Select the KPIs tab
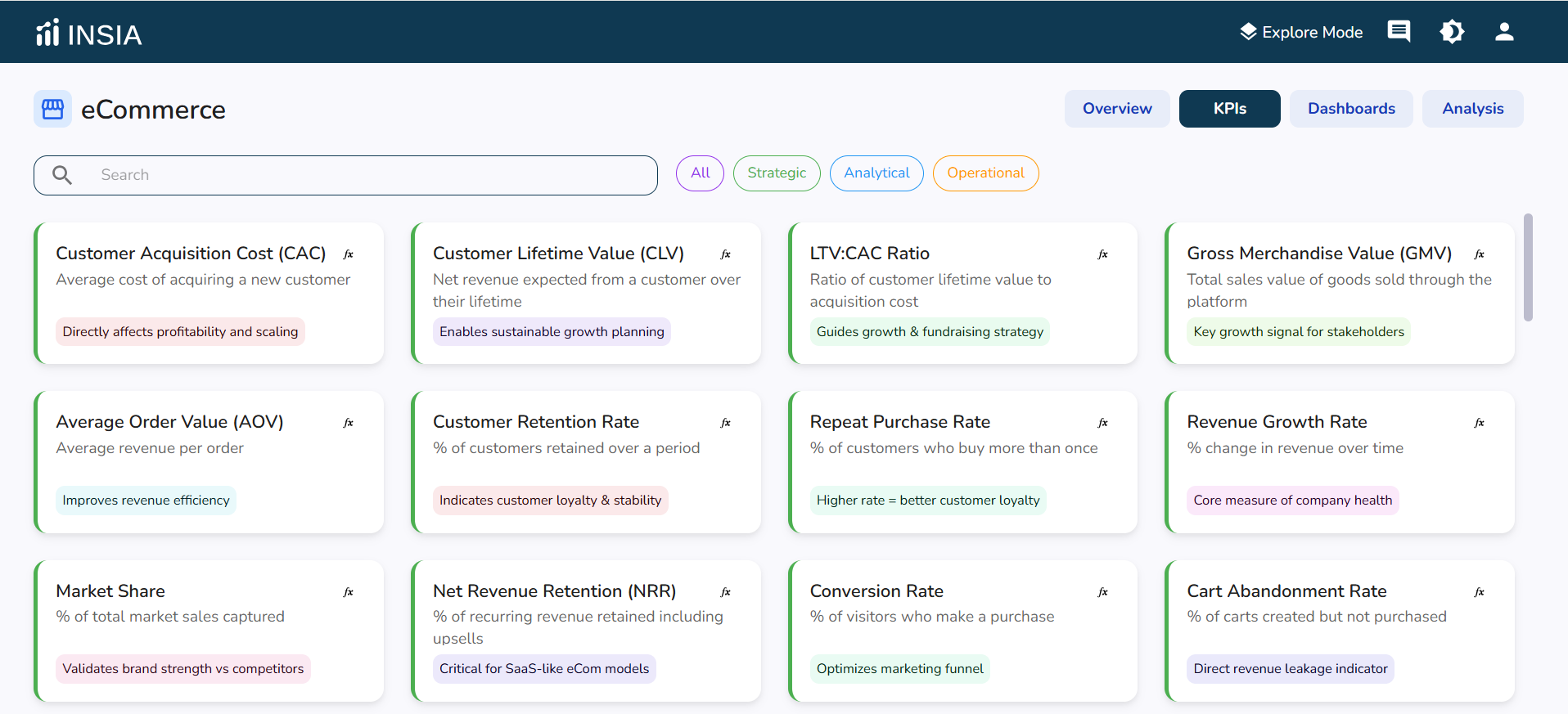The image size is (1568, 714). click(x=1230, y=109)
